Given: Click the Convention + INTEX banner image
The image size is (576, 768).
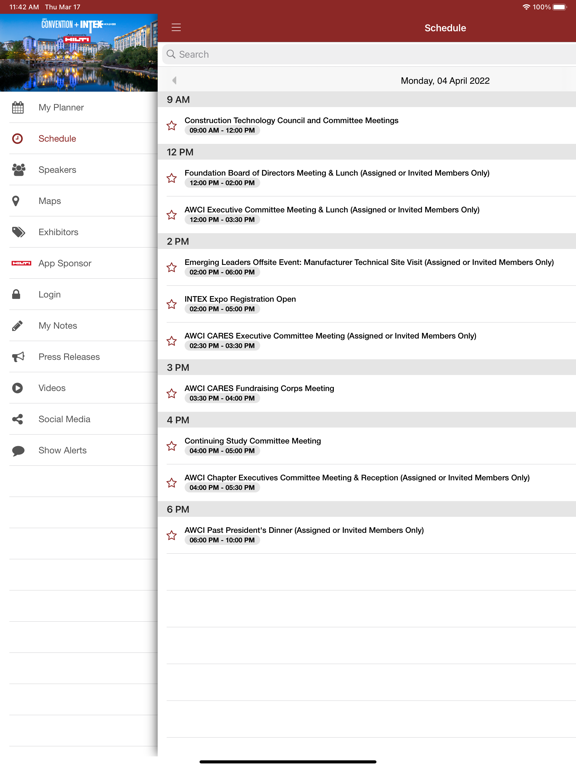Looking at the screenshot, I should pos(78,52).
